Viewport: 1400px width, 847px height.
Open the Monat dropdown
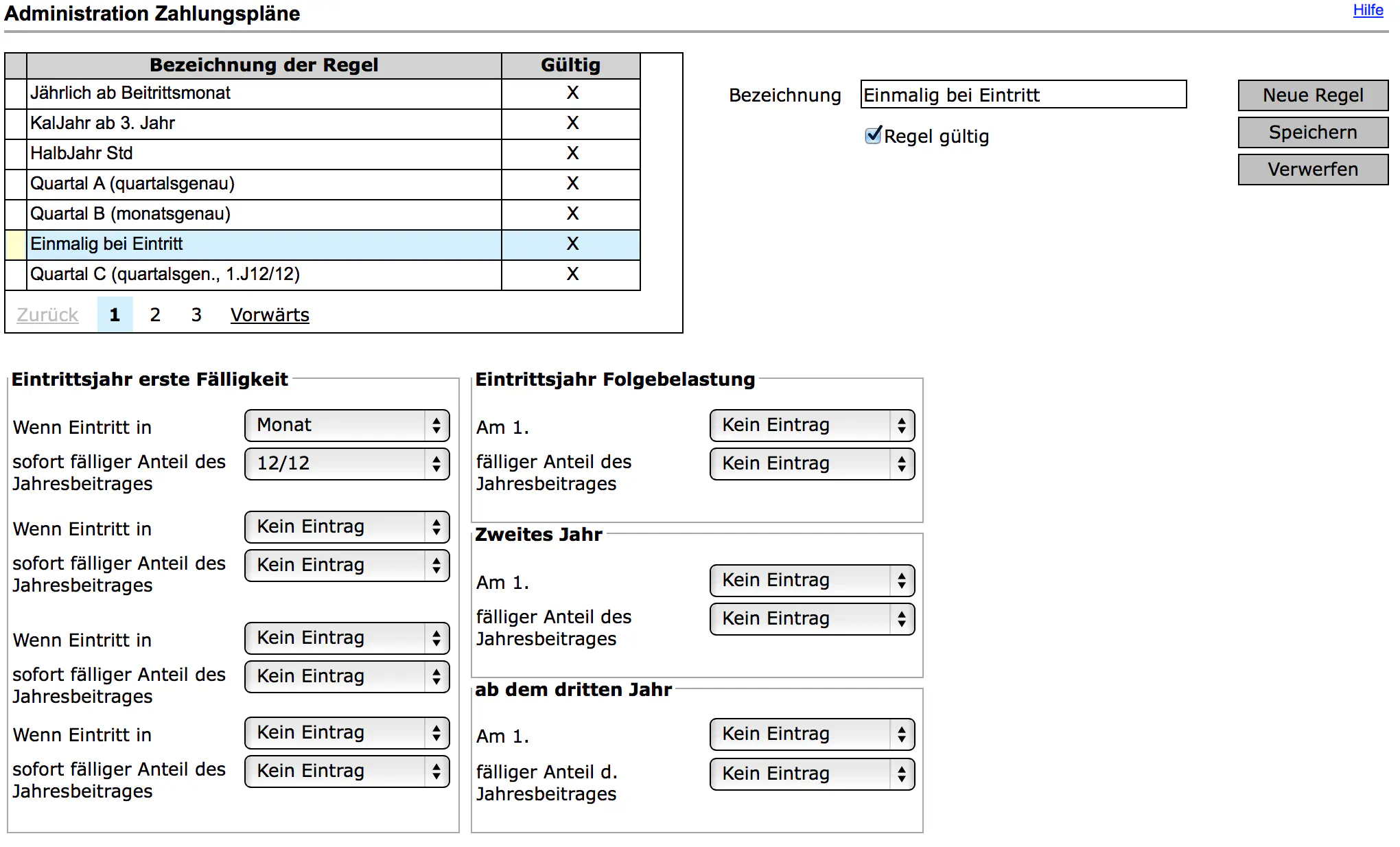point(347,426)
